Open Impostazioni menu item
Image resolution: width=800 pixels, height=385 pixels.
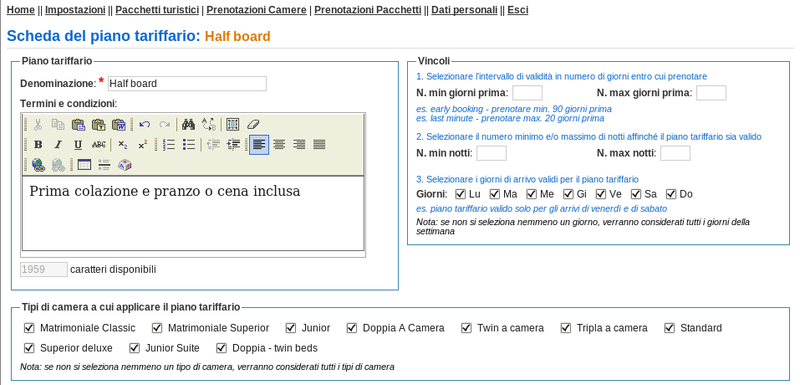click(x=75, y=10)
